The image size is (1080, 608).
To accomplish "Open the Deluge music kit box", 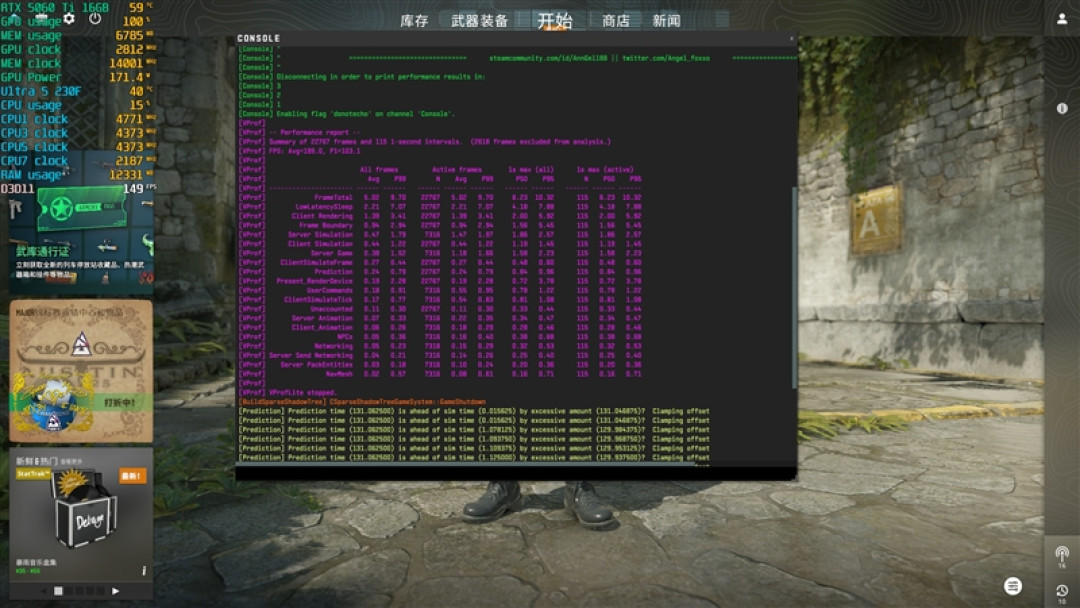I will [x=86, y=511].
